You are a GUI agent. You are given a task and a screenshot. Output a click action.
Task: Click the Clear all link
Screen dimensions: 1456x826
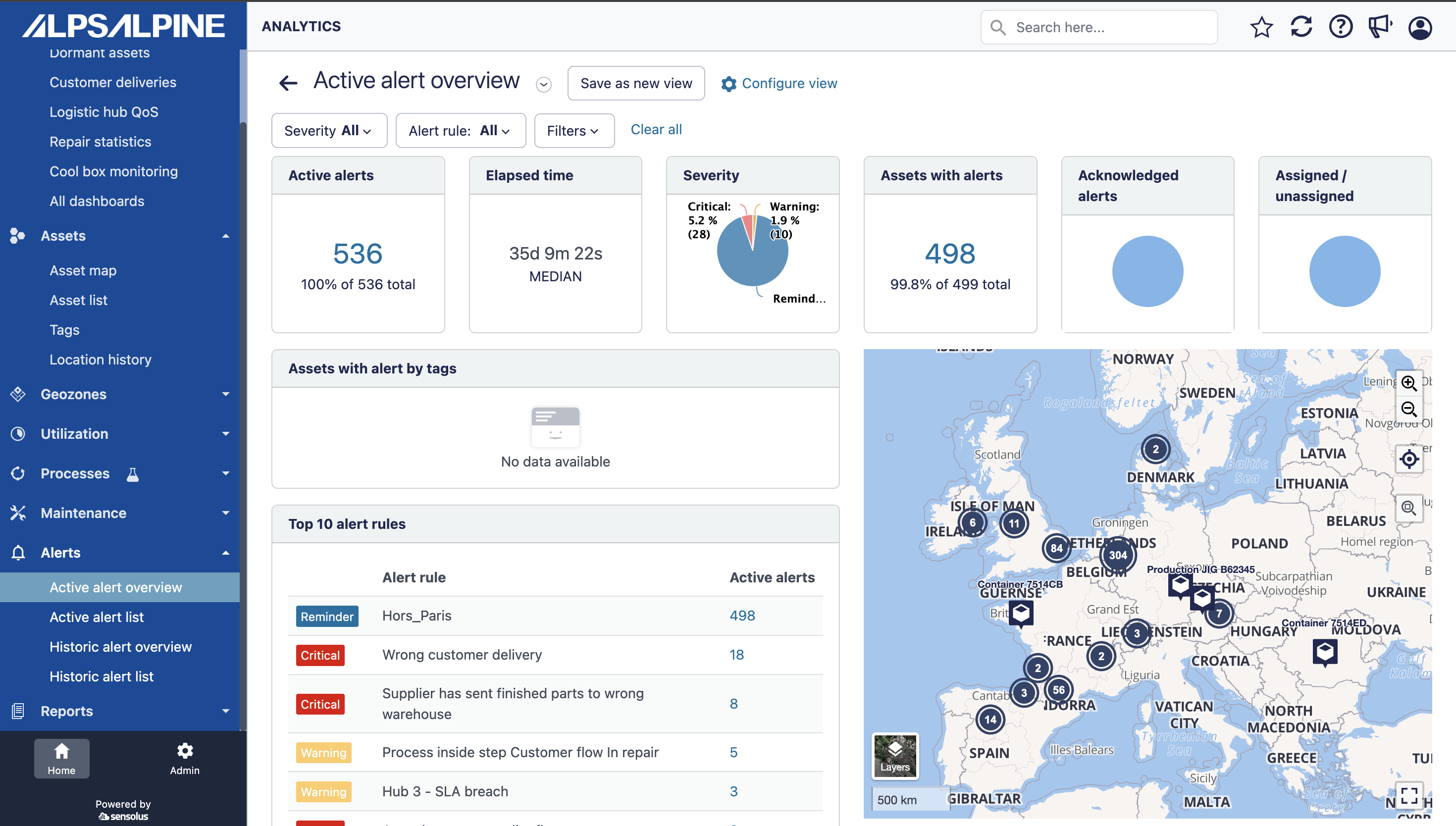(x=656, y=129)
